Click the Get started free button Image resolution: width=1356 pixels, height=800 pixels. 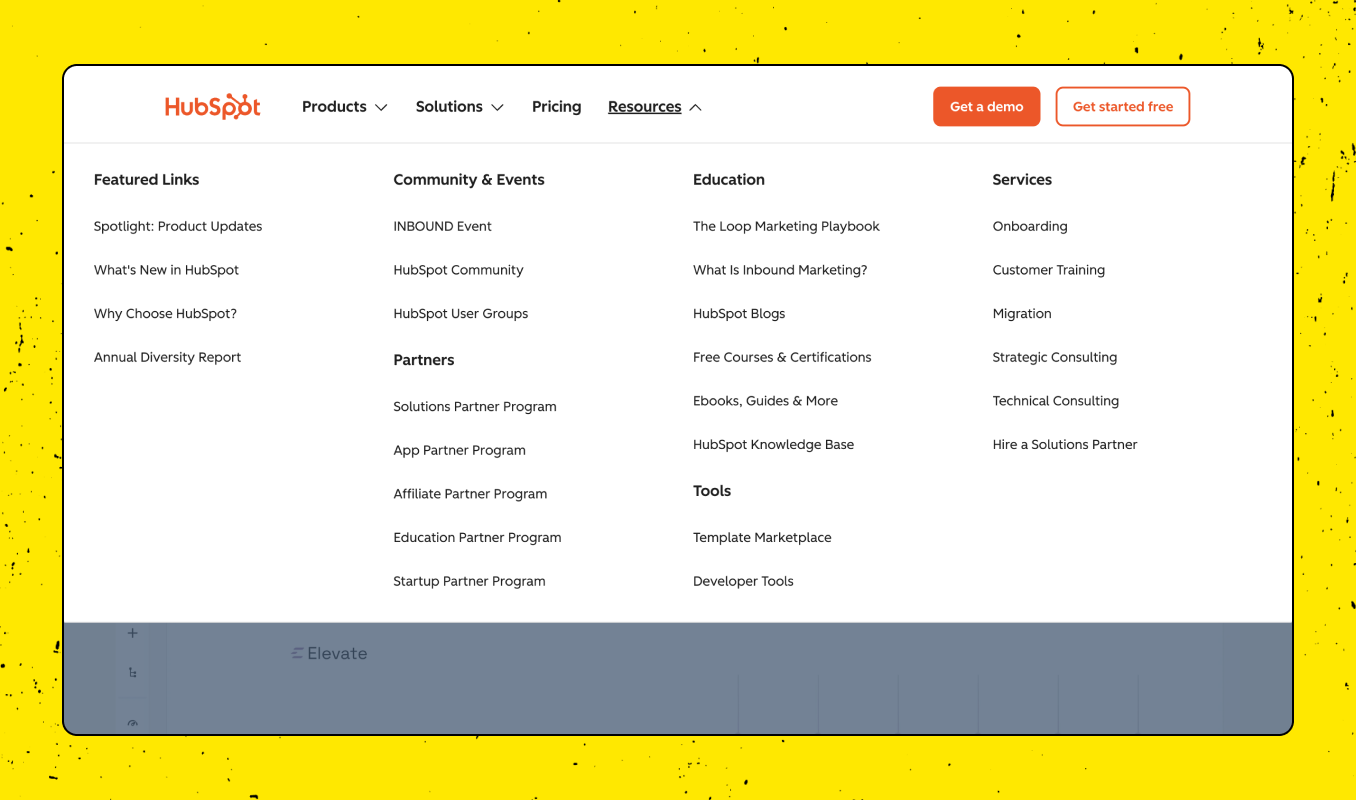pos(1122,107)
